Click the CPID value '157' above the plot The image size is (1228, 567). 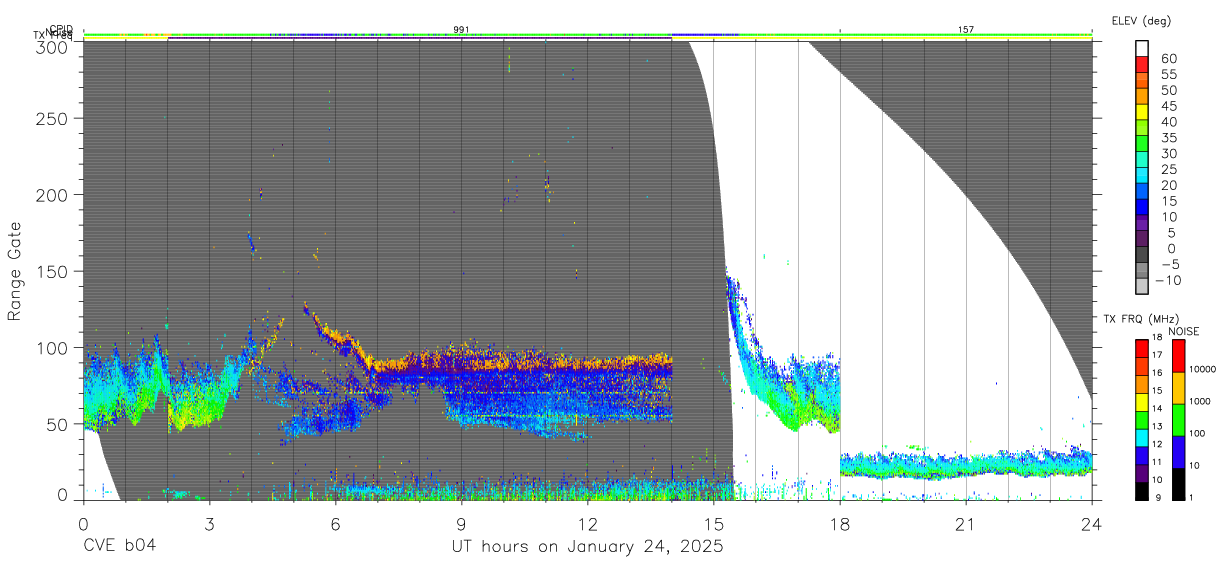pyautogui.click(x=966, y=30)
